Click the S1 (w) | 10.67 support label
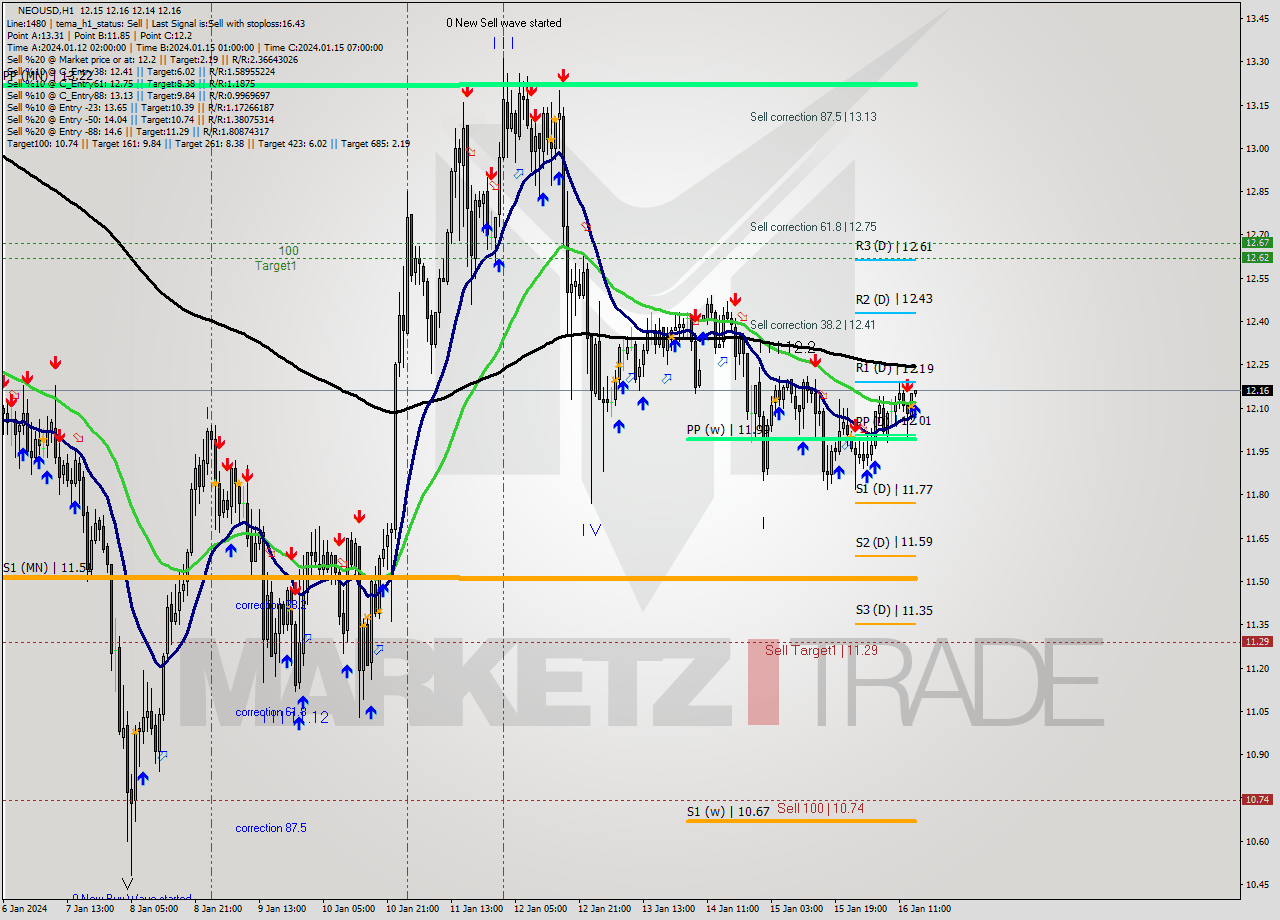The image size is (1280, 920). pos(728,812)
